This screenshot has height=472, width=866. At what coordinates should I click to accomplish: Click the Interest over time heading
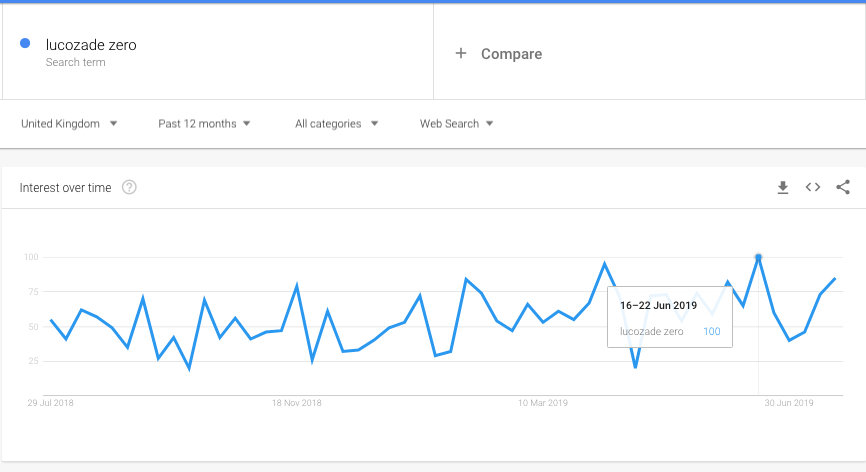[x=65, y=188]
